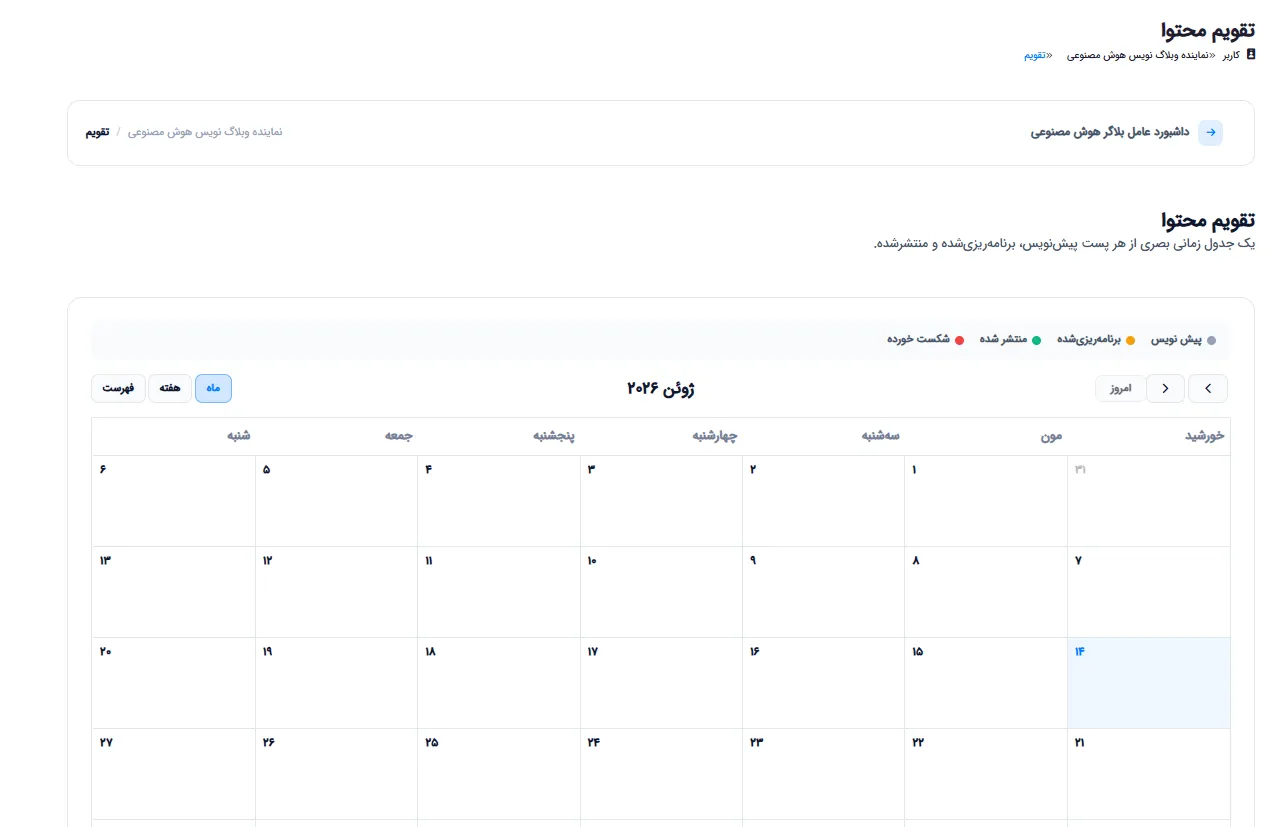Click the user icon beside کاربر
This screenshot has width=1270, height=827.
pyautogui.click(x=1250, y=55)
